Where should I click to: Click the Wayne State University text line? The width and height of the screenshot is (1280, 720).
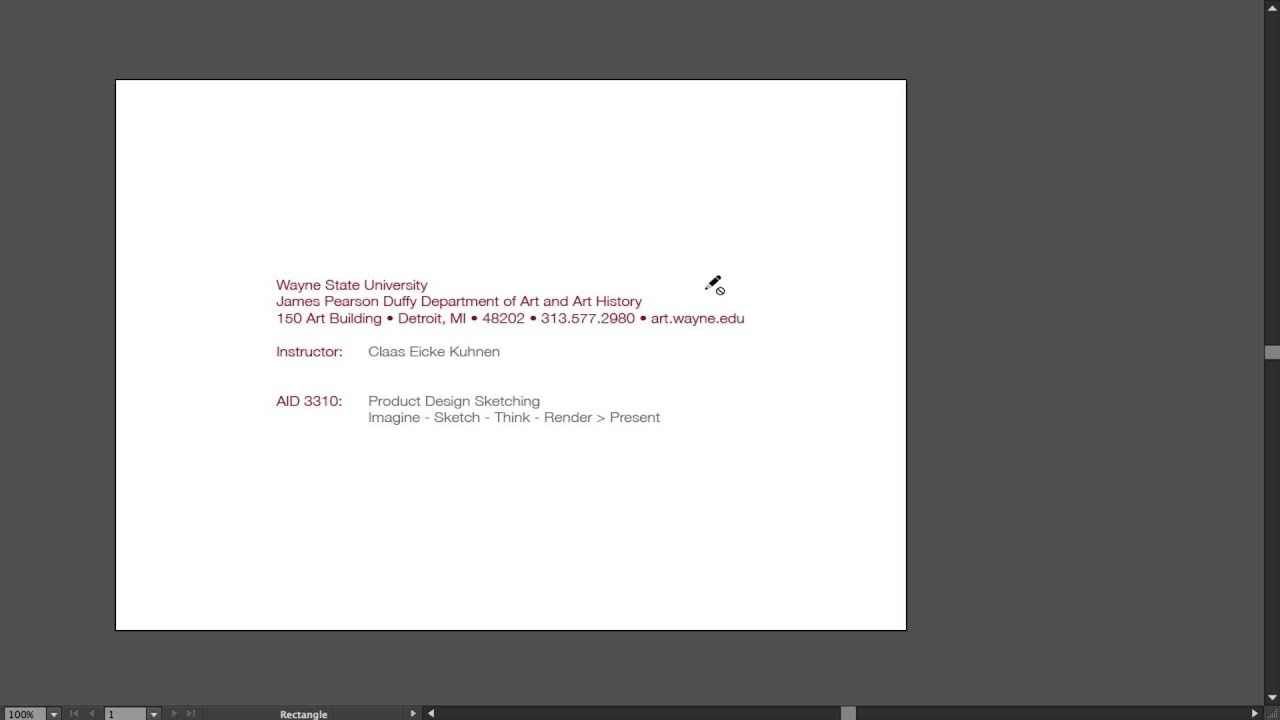[352, 285]
